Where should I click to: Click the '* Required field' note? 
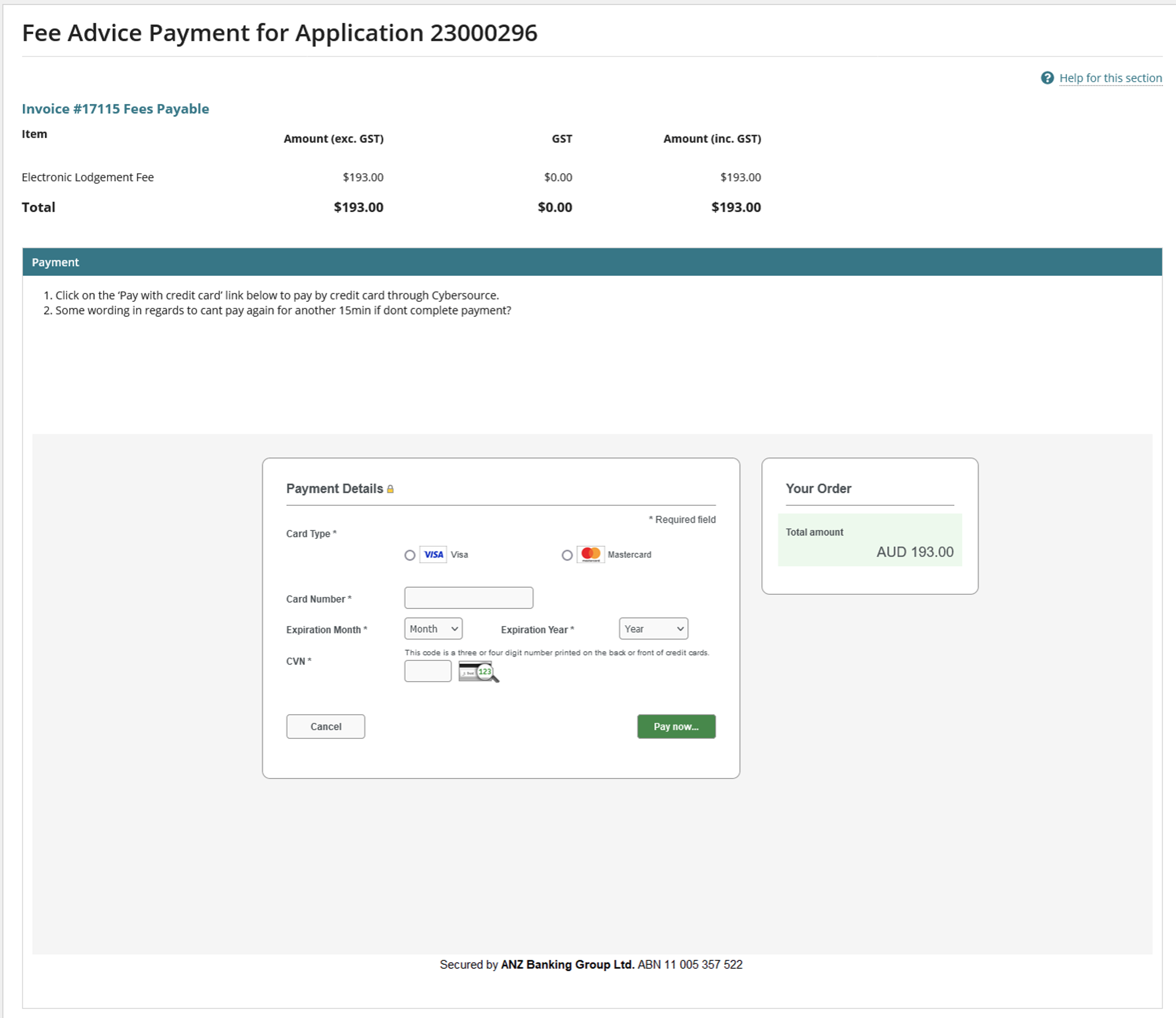(x=682, y=519)
